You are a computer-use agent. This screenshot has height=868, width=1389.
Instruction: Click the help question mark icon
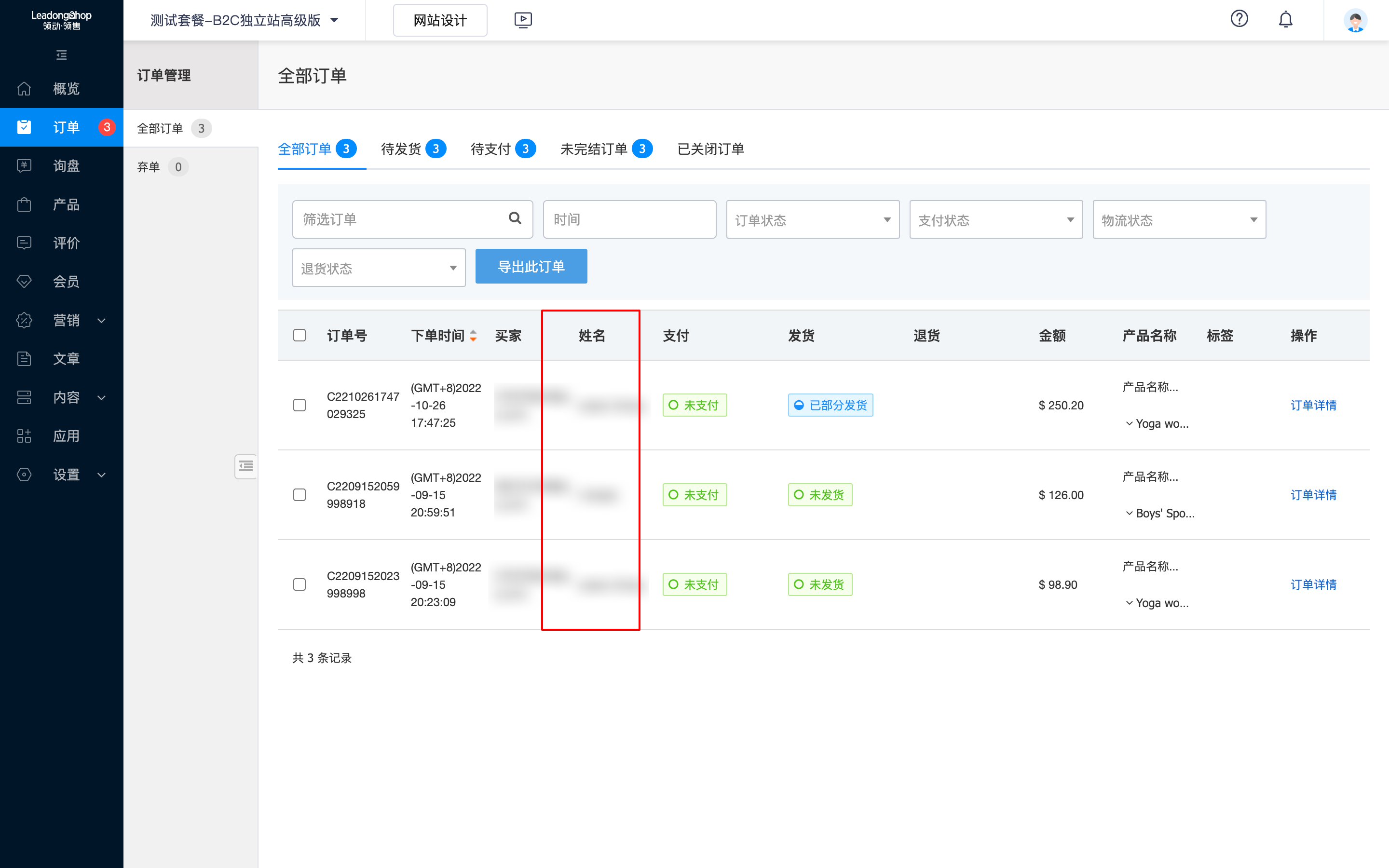click(x=1239, y=19)
